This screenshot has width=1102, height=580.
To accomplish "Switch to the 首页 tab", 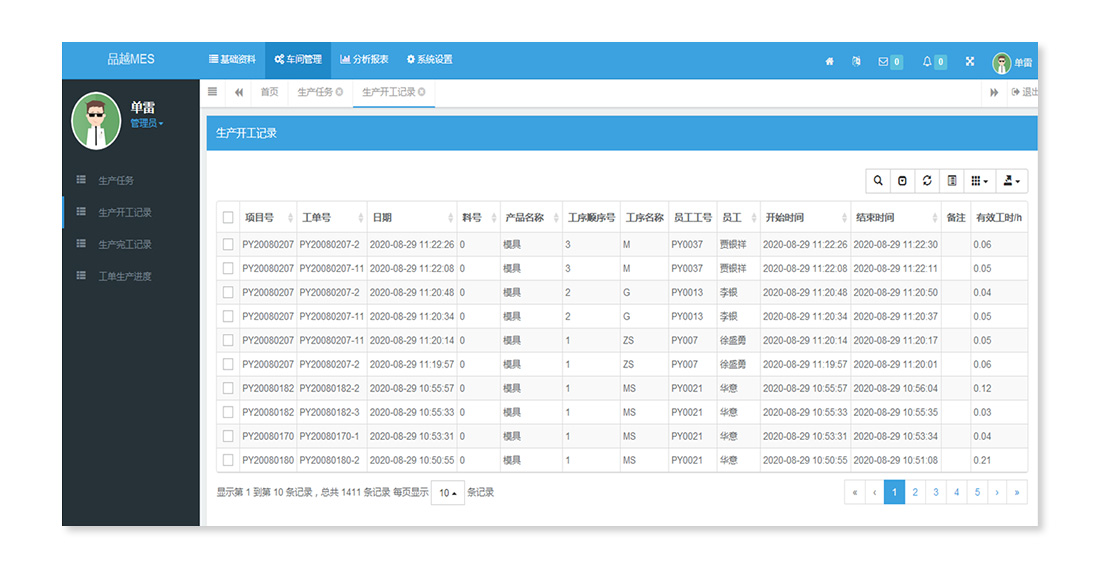I will click(269, 92).
